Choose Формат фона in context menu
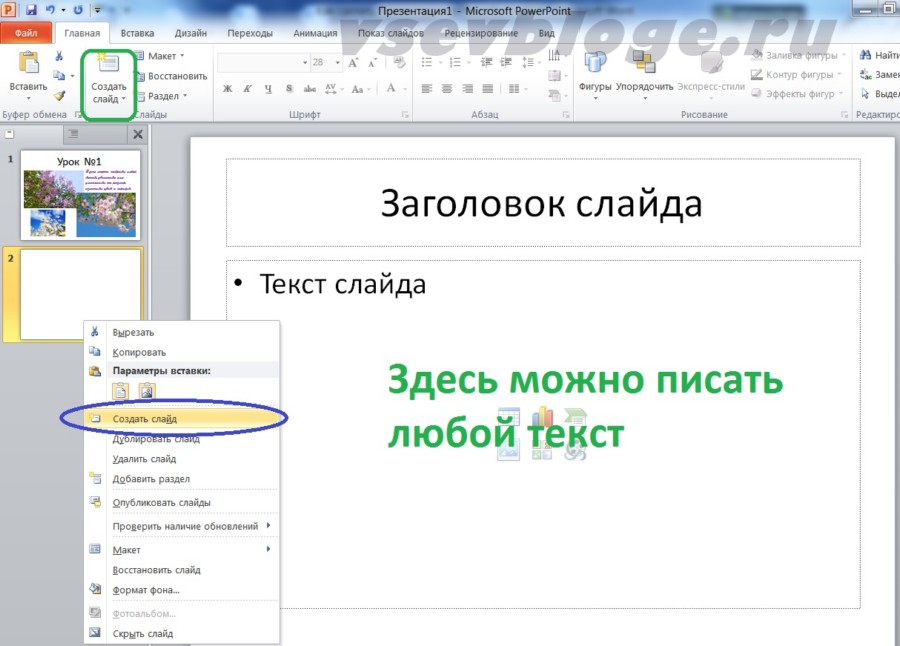 coord(181,590)
